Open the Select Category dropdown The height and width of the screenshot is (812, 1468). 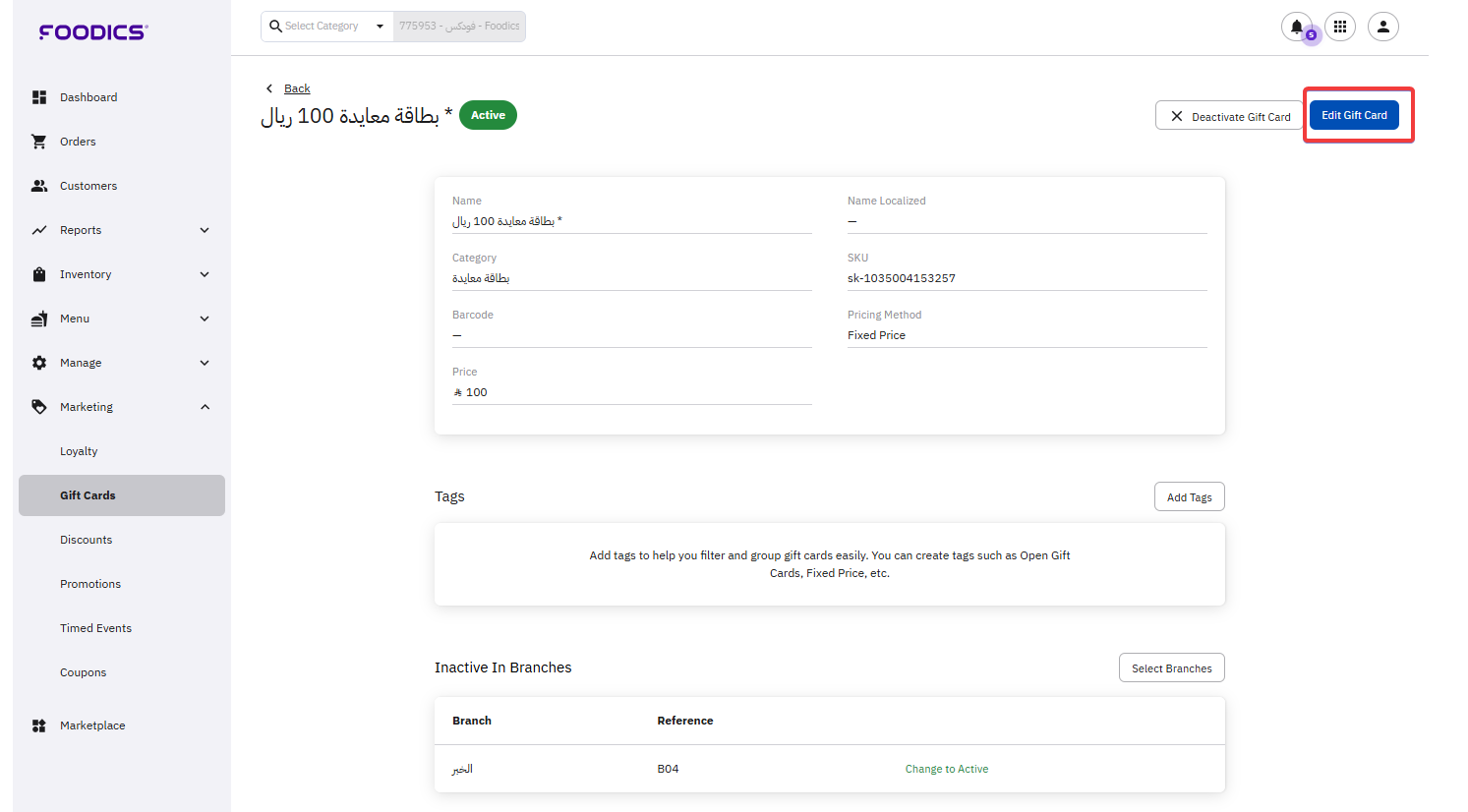(326, 27)
